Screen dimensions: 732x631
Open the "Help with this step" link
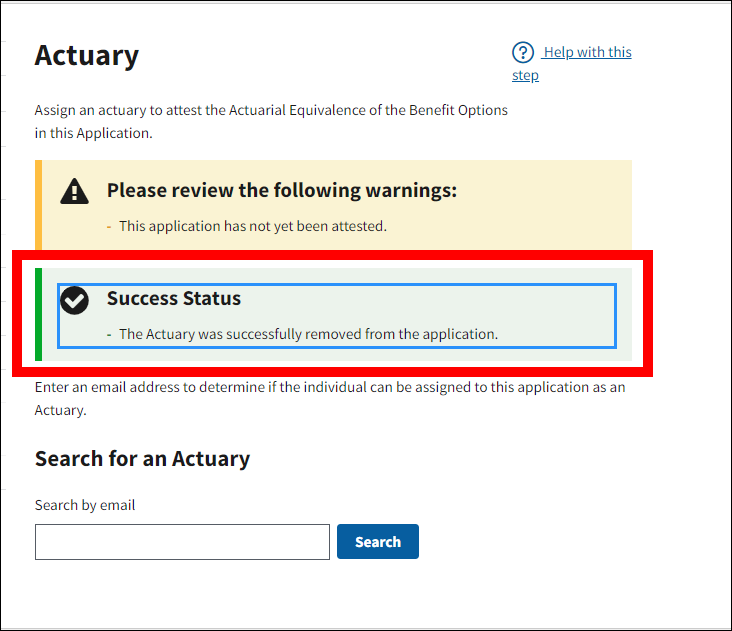pos(587,53)
